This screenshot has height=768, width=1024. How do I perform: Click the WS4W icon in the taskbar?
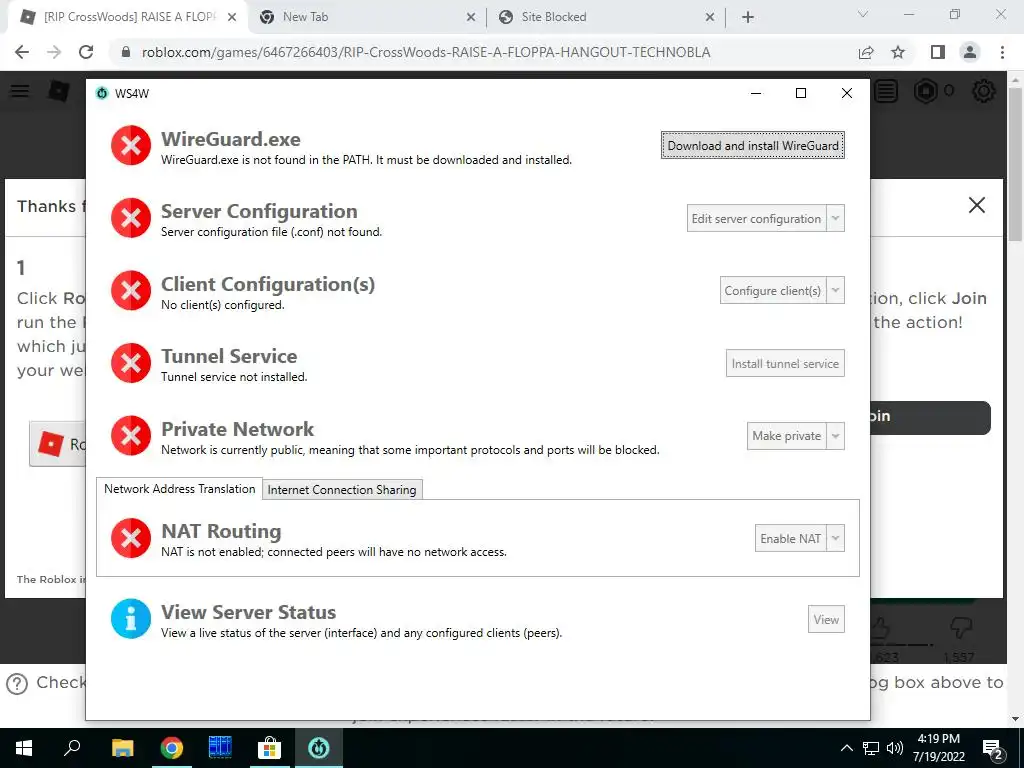click(319, 748)
